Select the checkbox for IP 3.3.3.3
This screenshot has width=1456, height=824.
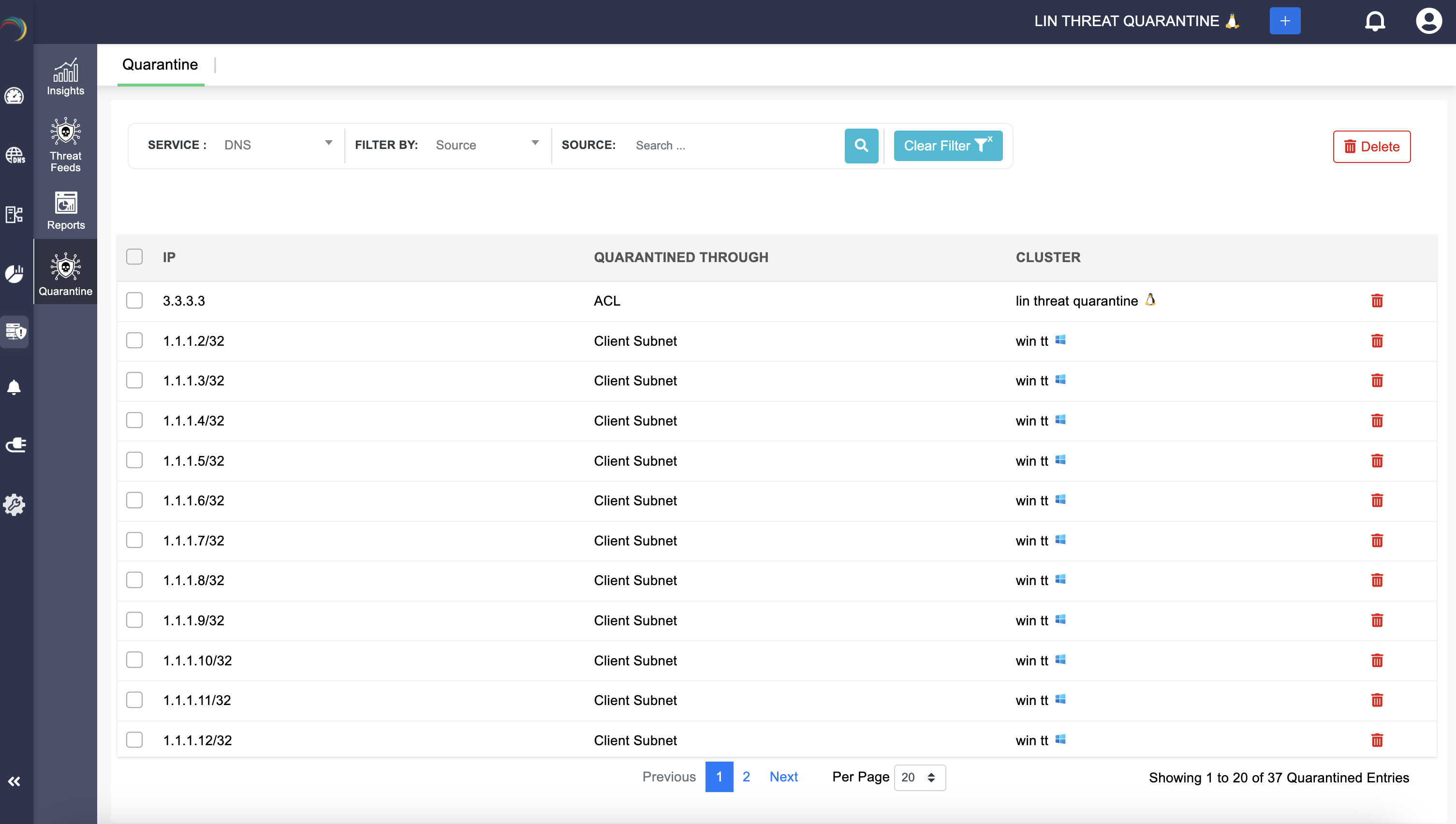[x=134, y=300]
